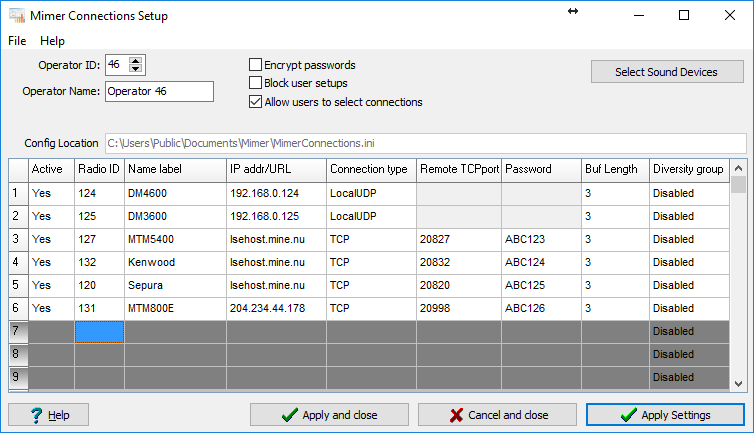Viewport: 754px width, 433px height.
Task: Click password ABC125 cell
Action: click(541, 285)
